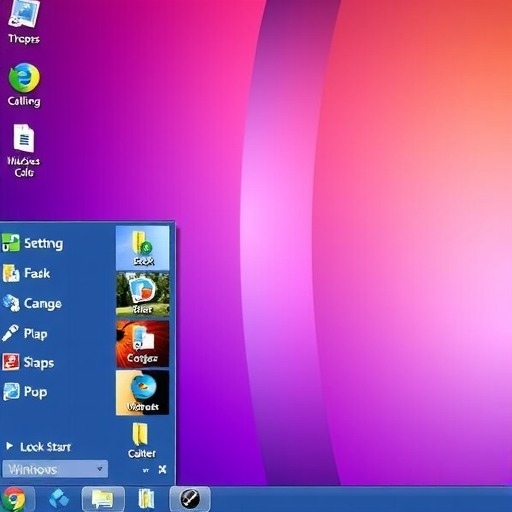512x512 pixels.
Task: Open the document desktop icon labeled Cale
Action: point(24,150)
